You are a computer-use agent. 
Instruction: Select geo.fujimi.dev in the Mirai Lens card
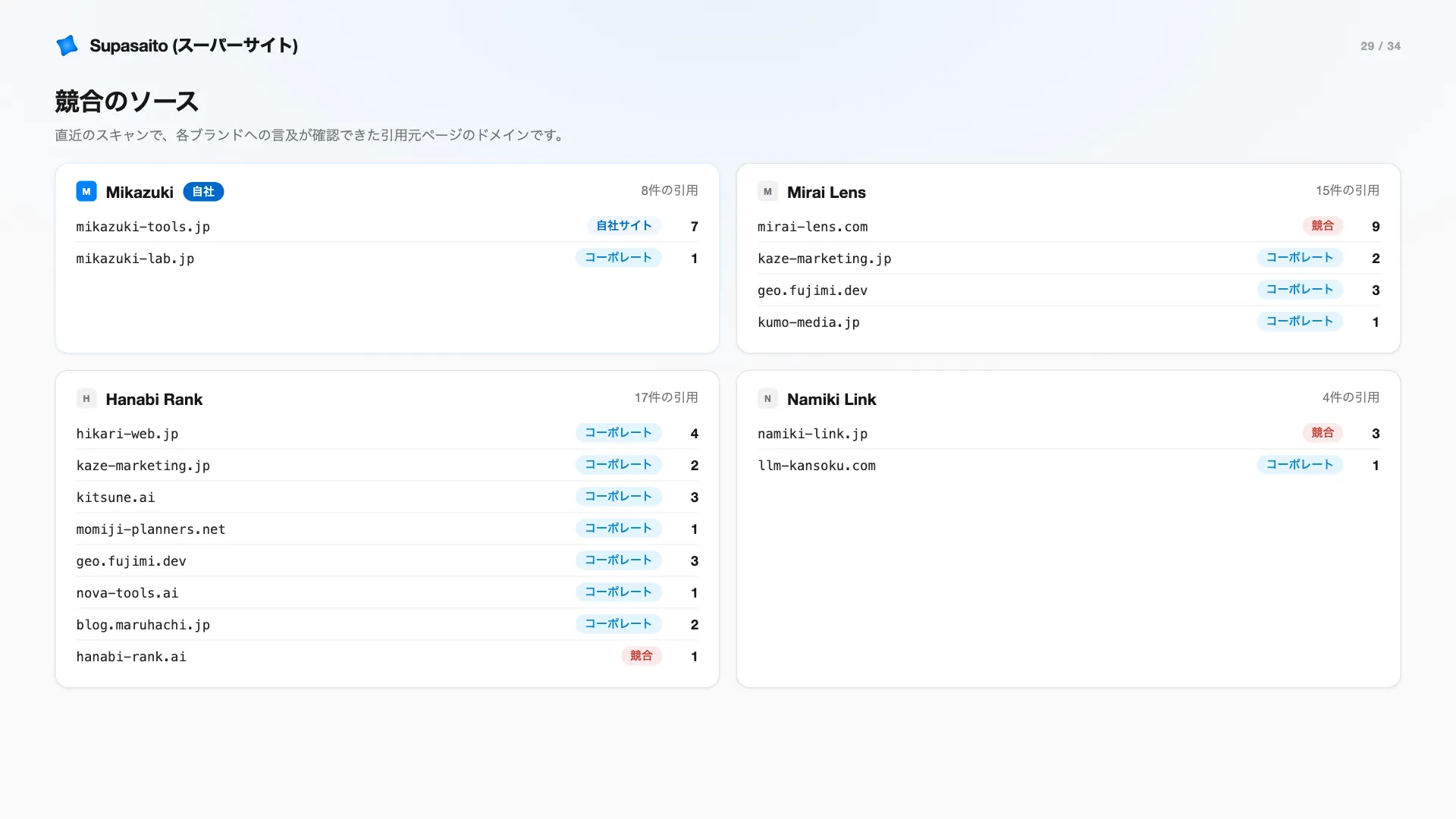[x=812, y=290]
